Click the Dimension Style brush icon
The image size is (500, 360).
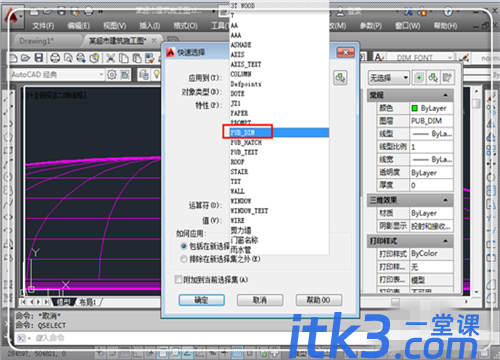464,58
